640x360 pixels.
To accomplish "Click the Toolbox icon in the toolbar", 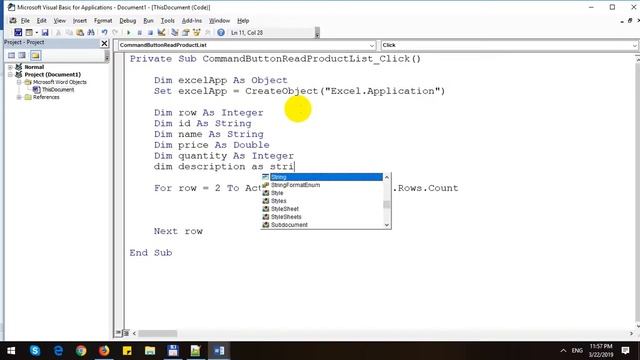I will point(207,32).
